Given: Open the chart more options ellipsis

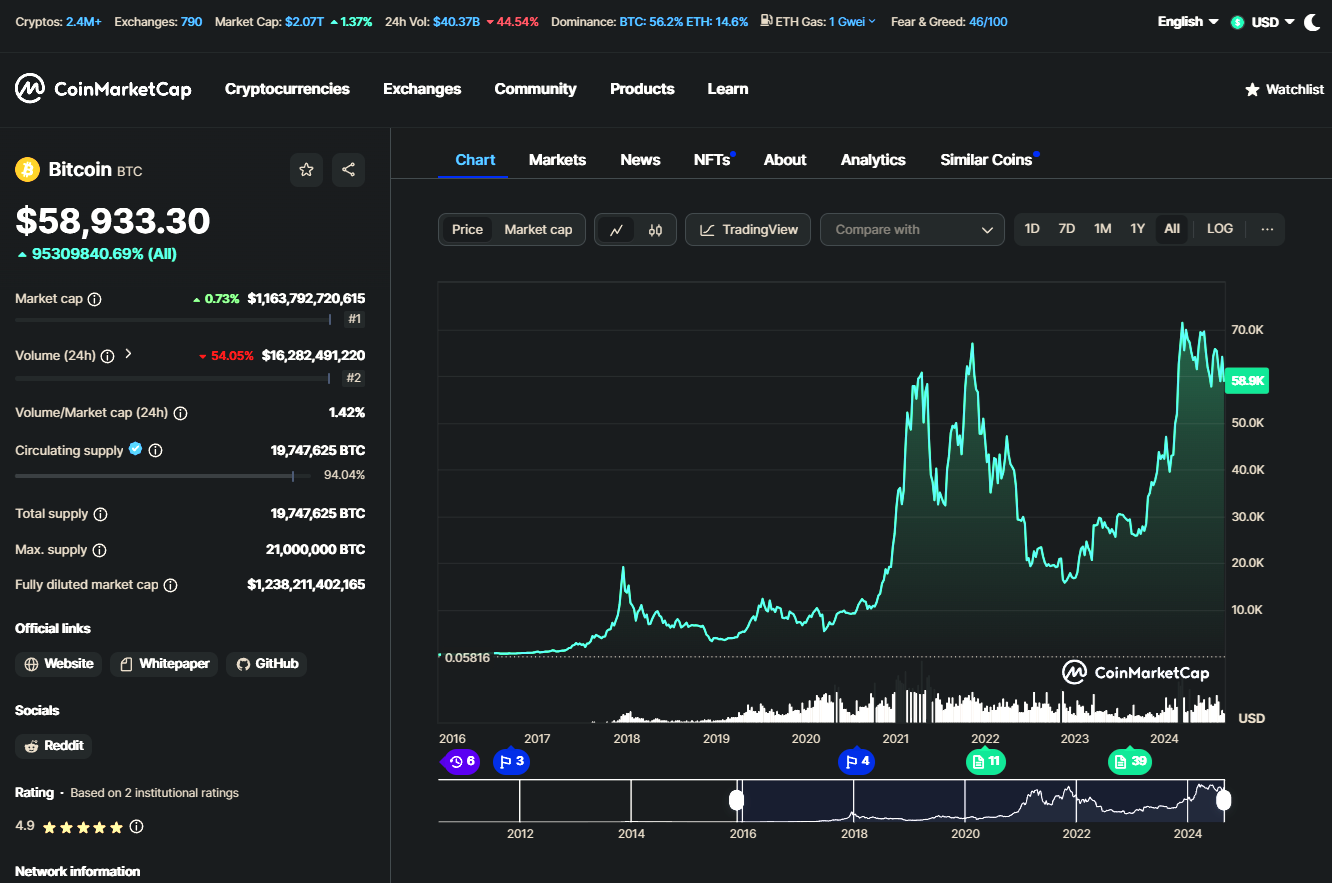Looking at the screenshot, I should (x=1267, y=229).
